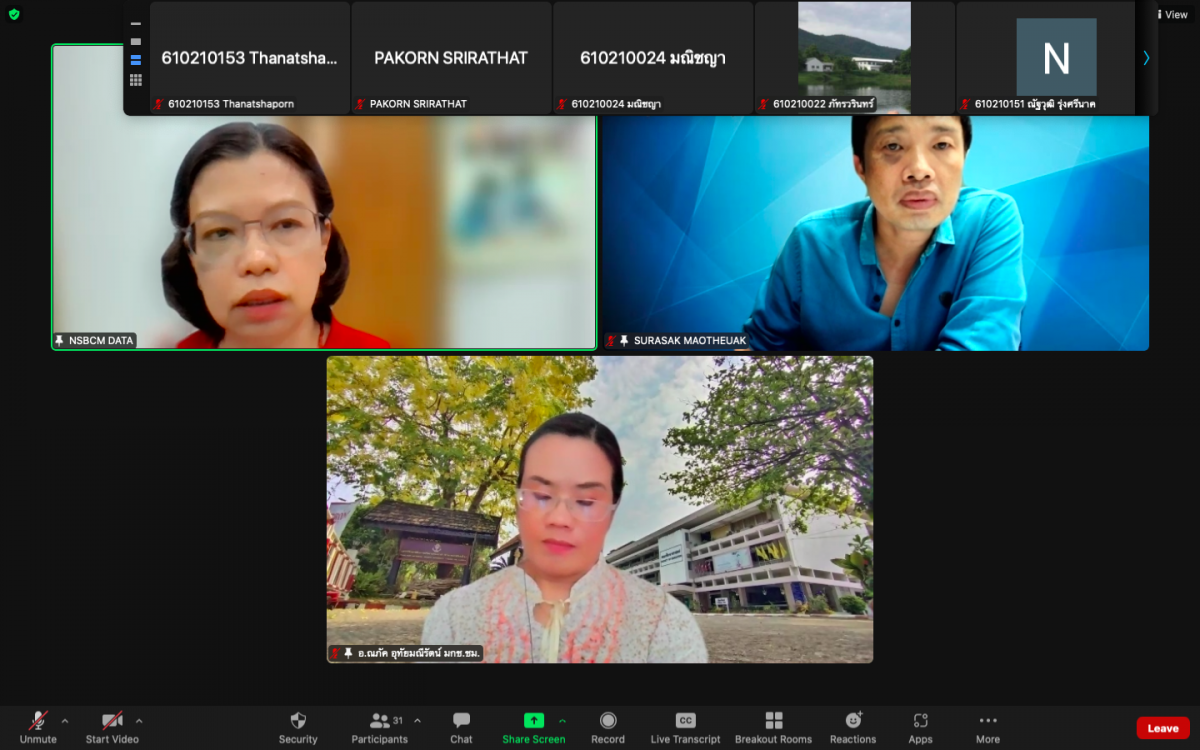Select the PAKORN SRIRATHAT thumbnail
This screenshot has width=1200, height=750.
(451, 58)
